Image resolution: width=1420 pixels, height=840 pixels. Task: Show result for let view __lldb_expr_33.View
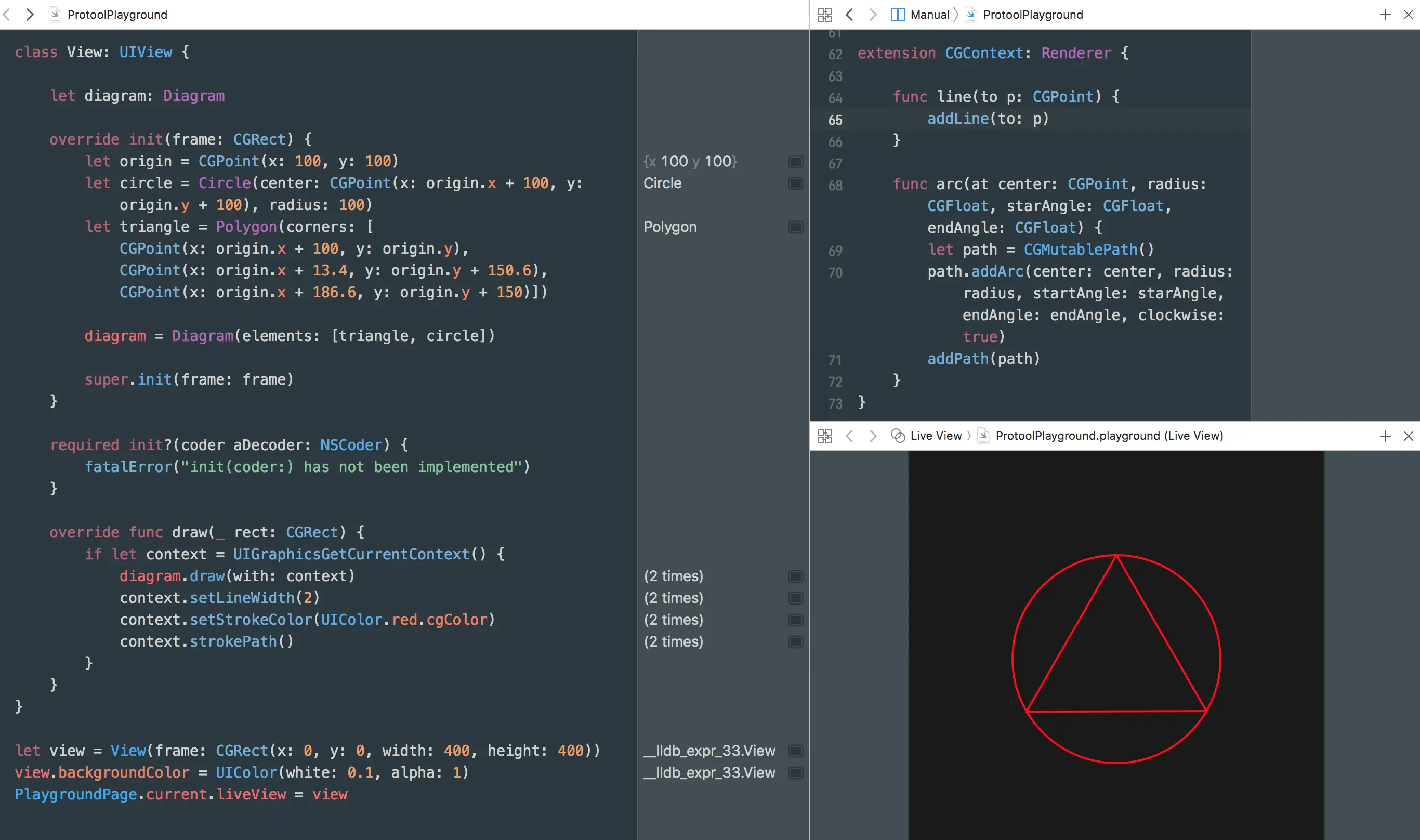(795, 751)
